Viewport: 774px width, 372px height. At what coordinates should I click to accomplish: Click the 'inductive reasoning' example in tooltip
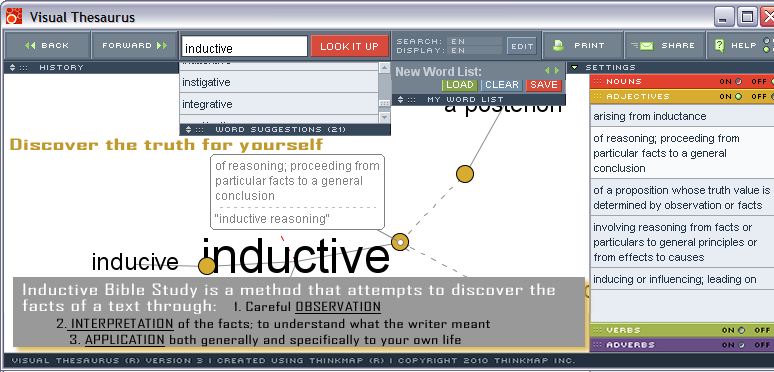[x=272, y=219]
